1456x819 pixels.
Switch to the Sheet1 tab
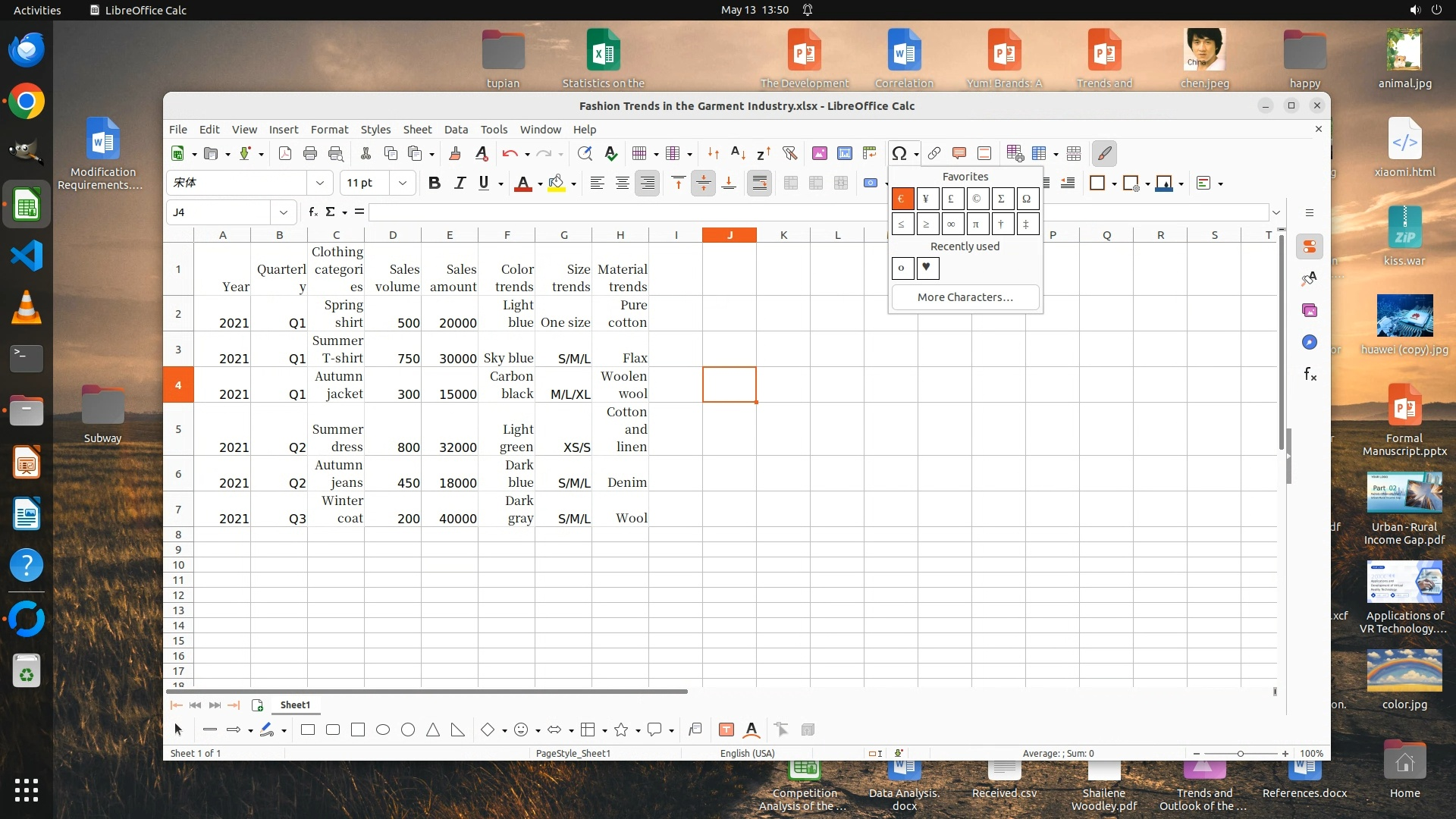tap(295, 705)
